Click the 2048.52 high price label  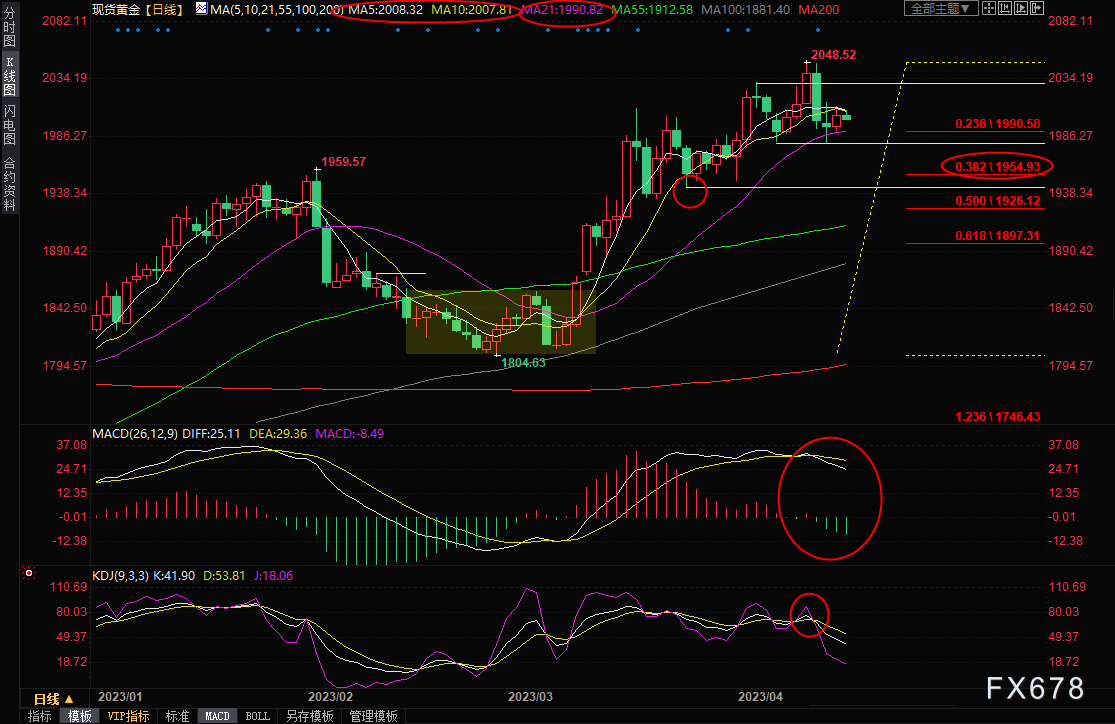(x=833, y=55)
